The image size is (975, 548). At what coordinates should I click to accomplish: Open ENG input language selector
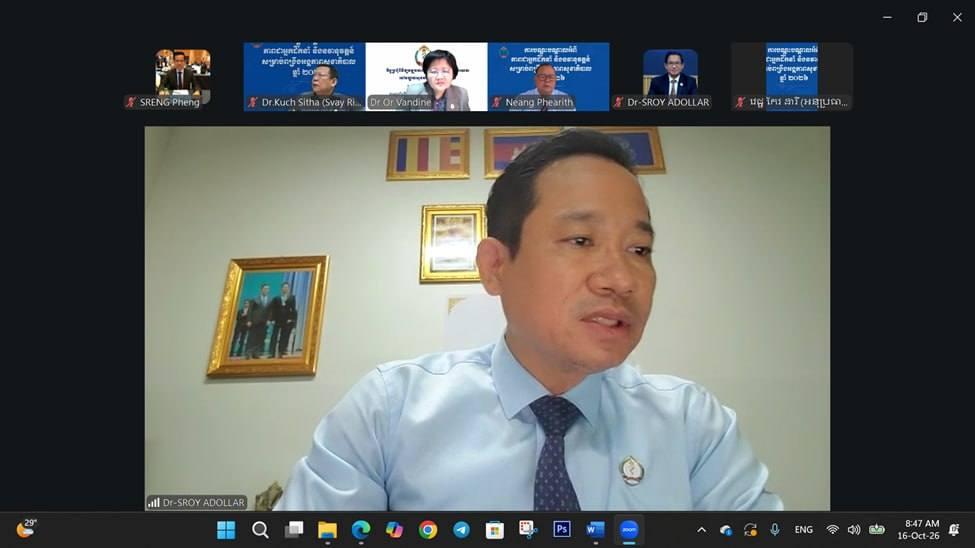pos(803,530)
